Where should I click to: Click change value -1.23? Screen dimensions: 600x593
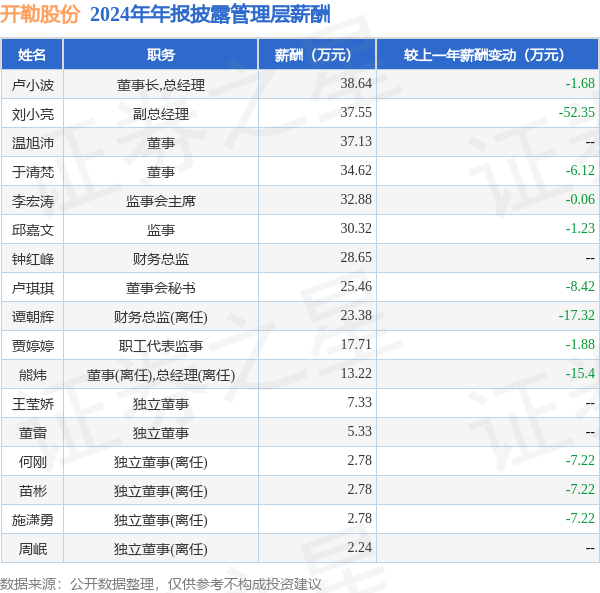point(580,228)
